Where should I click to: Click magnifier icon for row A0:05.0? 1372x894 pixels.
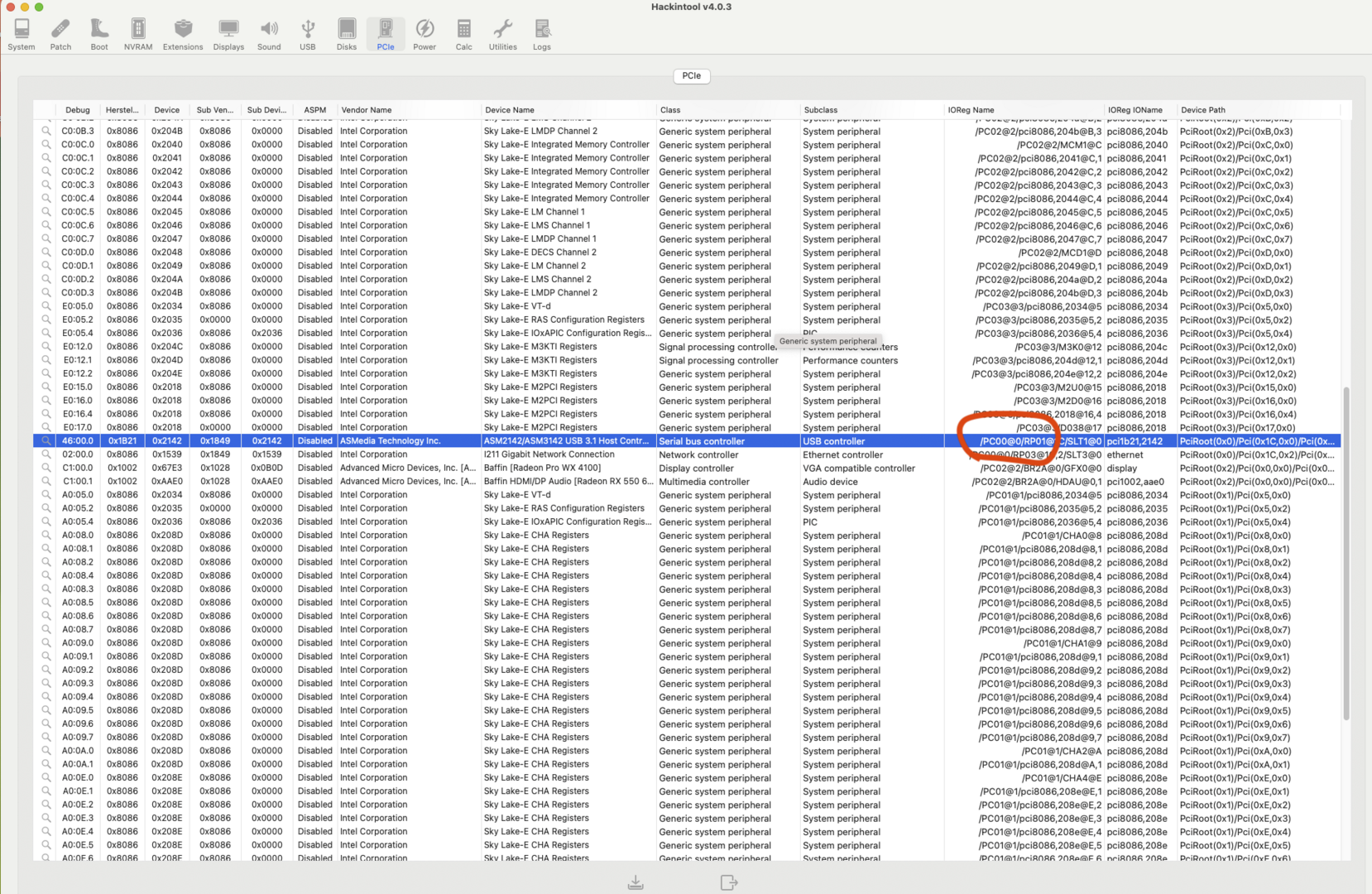[x=46, y=495]
